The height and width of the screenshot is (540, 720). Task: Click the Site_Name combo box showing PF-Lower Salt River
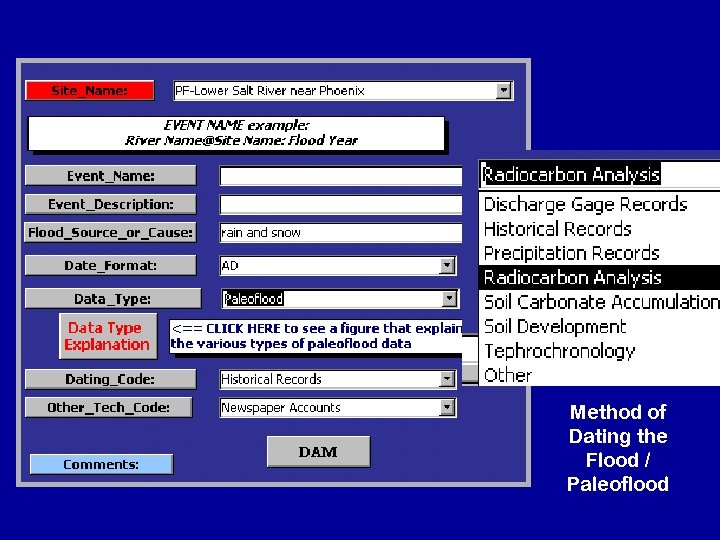click(x=343, y=90)
